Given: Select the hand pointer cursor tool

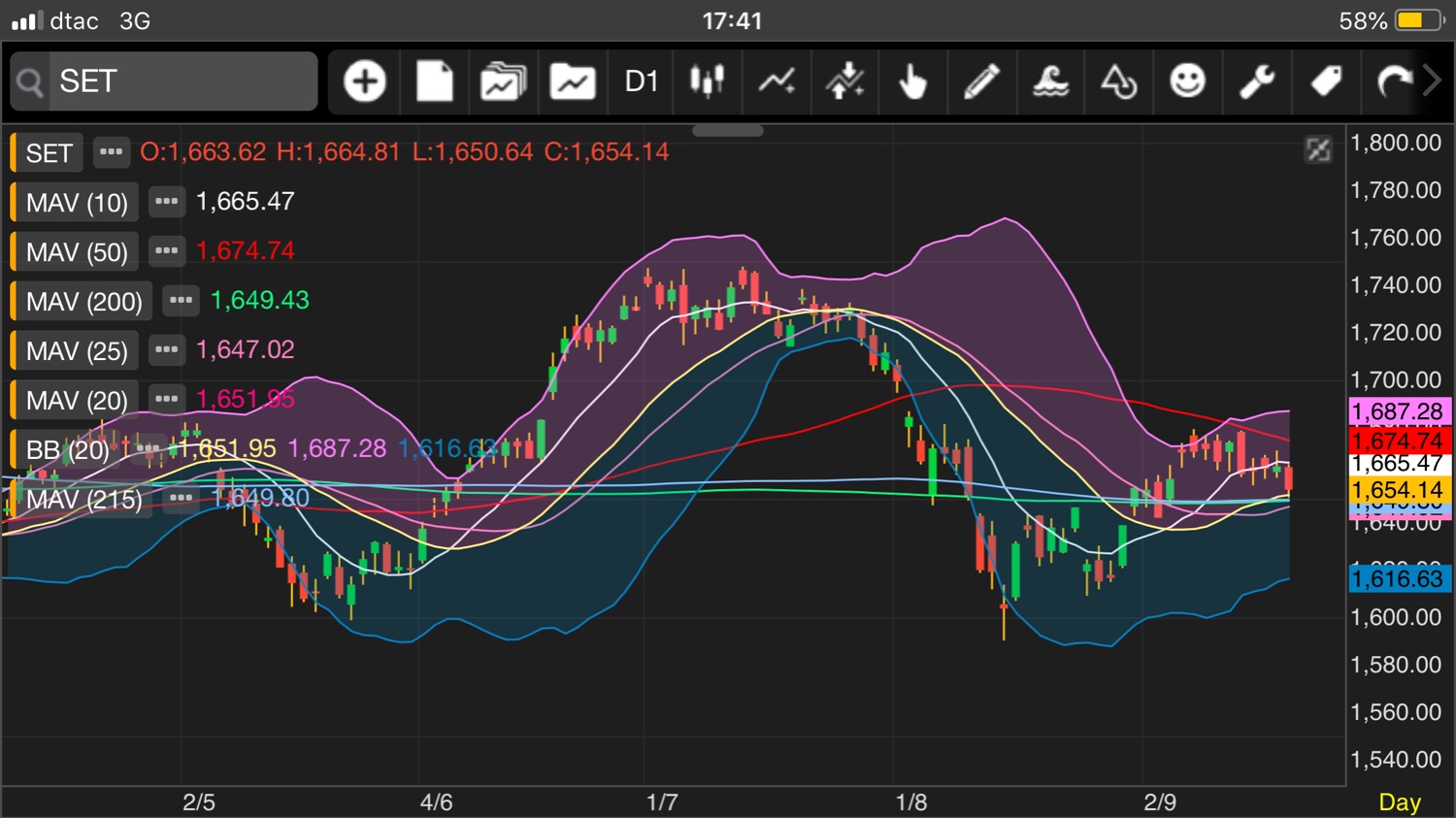Looking at the screenshot, I should pos(912,82).
